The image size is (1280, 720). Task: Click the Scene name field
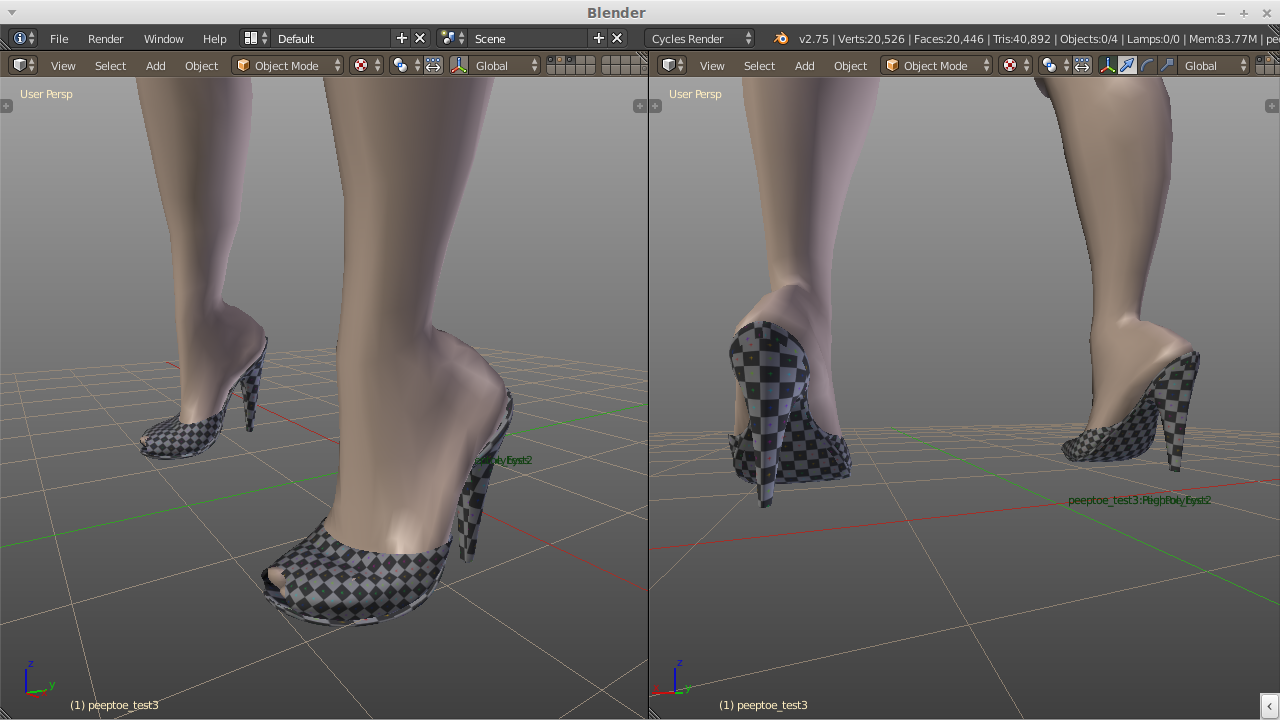pos(529,38)
